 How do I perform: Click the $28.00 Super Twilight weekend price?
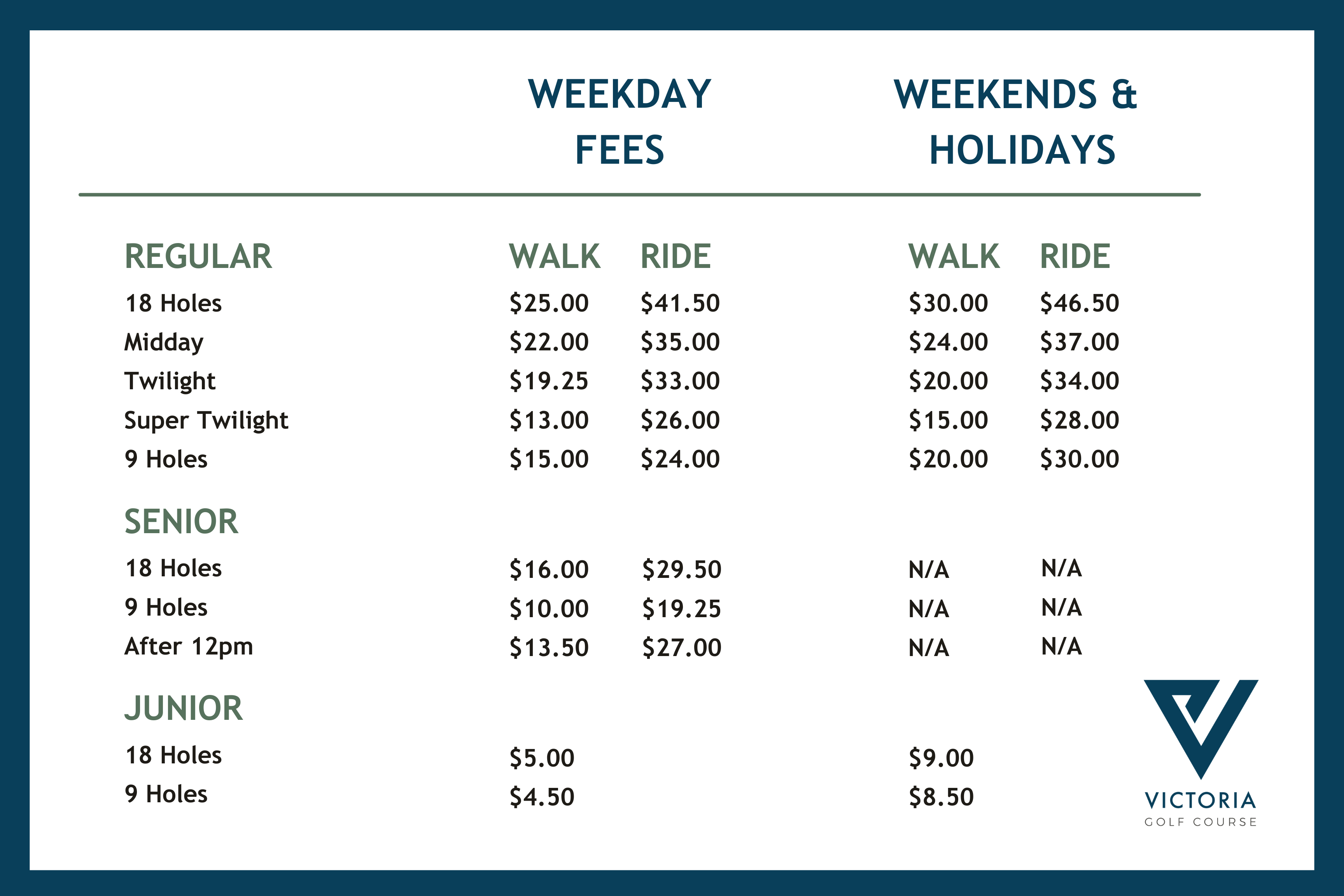(x=1080, y=420)
